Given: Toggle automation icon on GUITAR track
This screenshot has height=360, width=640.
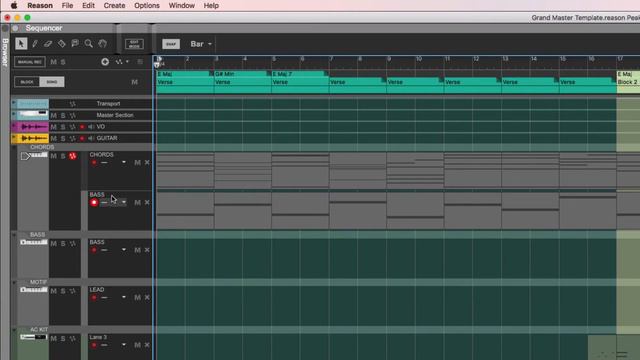Looking at the screenshot, I should click(73, 138).
